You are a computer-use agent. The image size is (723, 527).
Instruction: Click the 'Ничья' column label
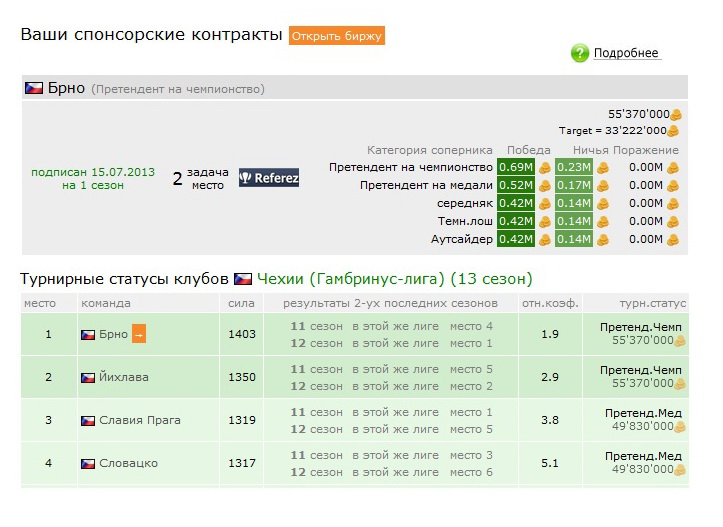[x=591, y=150]
